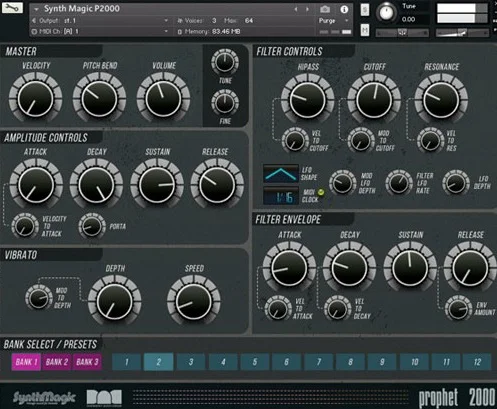Load preset 12
Image resolution: width=497 pixels, height=409 pixels.
coord(477,362)
